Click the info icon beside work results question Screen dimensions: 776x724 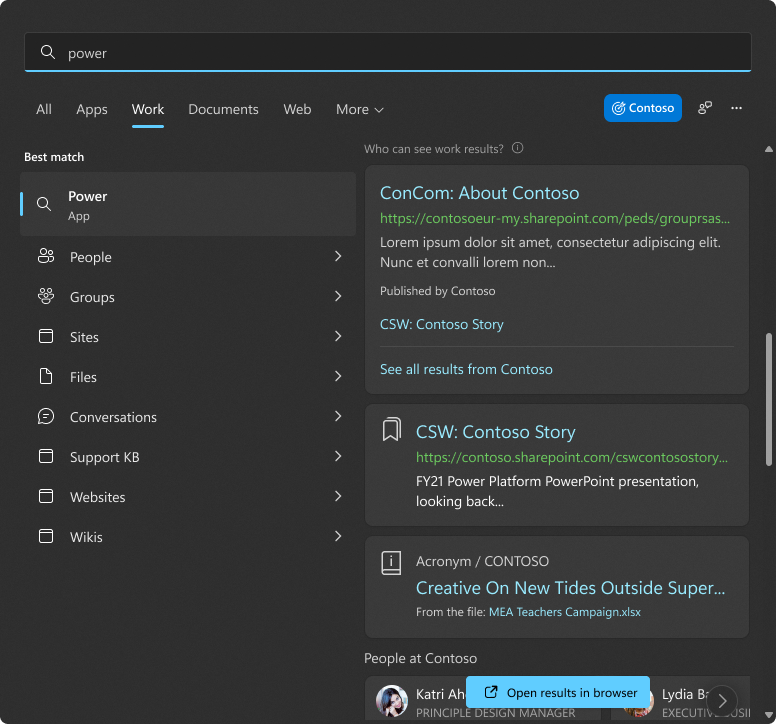(518, 148)
